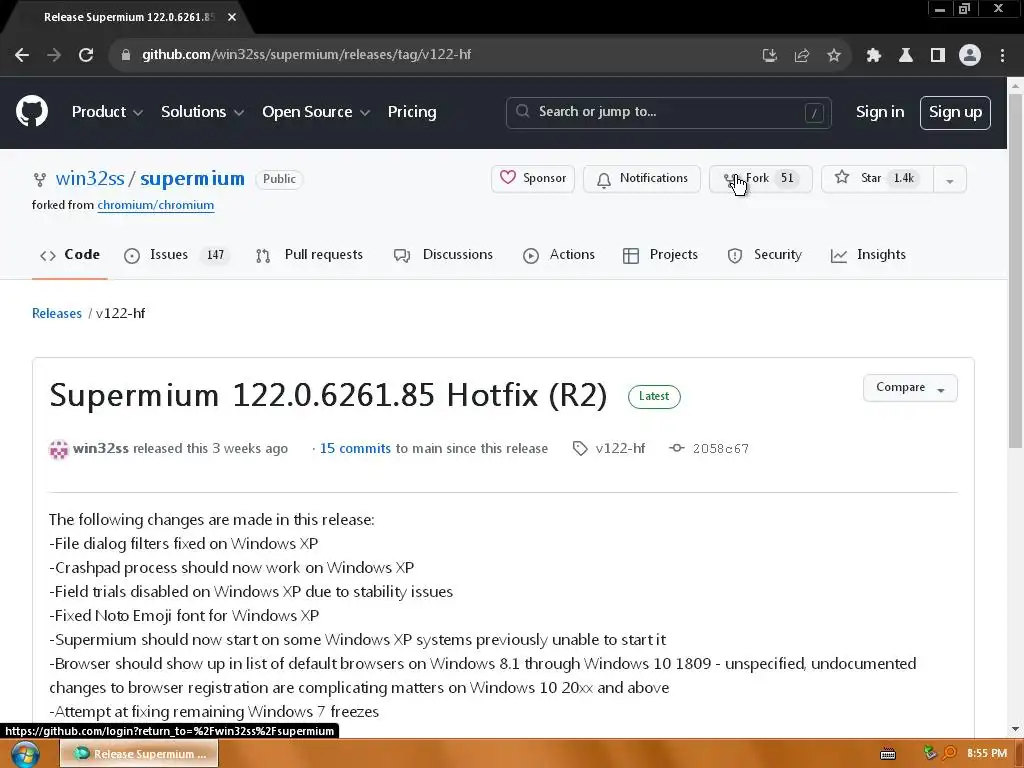Image resolution: width=1024 pixels, height=768 pixels.
Task: Click the browser back arrow
Action: 22,55
